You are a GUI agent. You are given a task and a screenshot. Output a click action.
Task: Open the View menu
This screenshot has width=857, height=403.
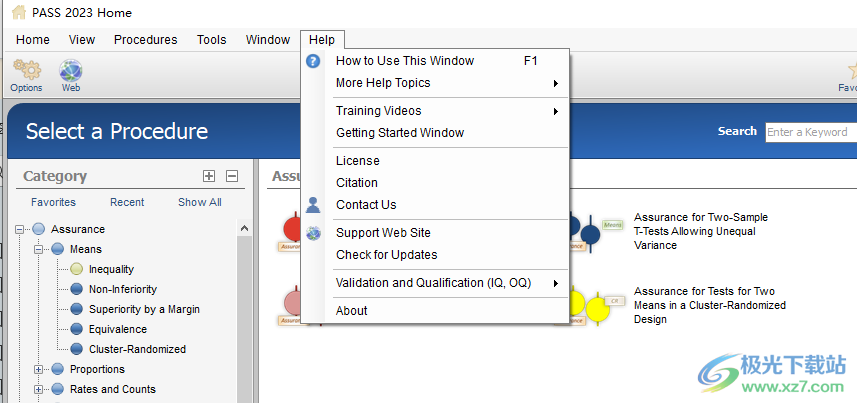pos(81,40)
